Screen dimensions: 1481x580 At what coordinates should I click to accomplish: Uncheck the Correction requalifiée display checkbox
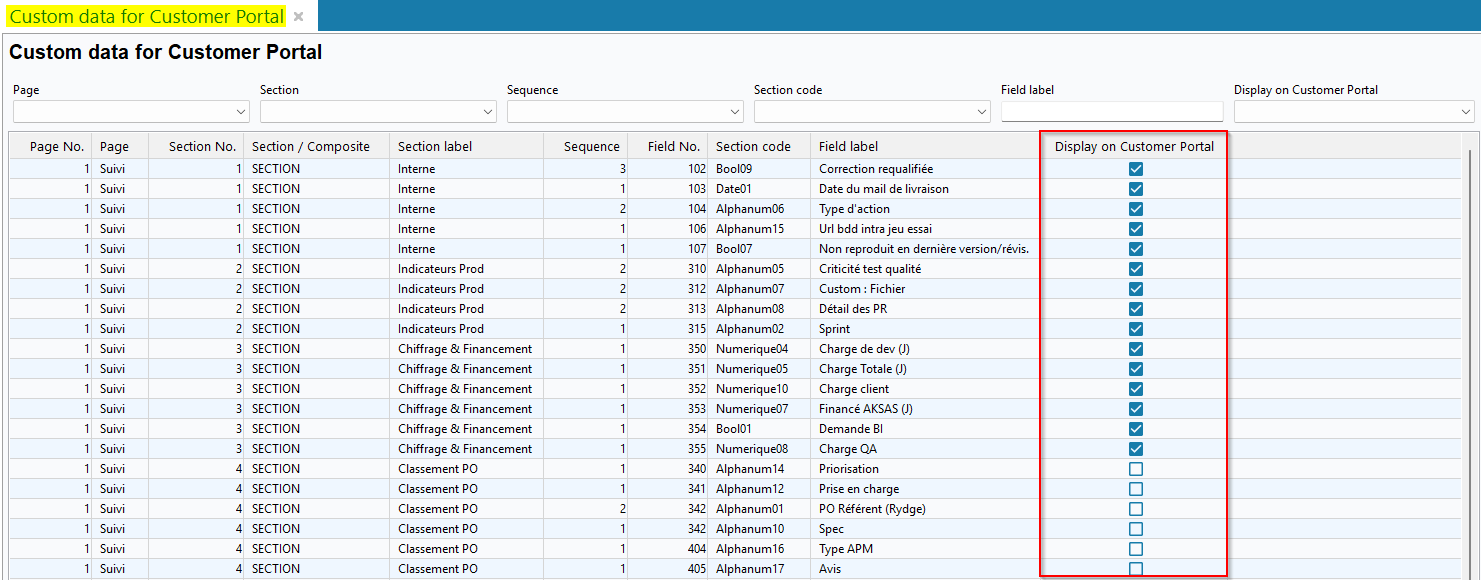[1135, 169]
